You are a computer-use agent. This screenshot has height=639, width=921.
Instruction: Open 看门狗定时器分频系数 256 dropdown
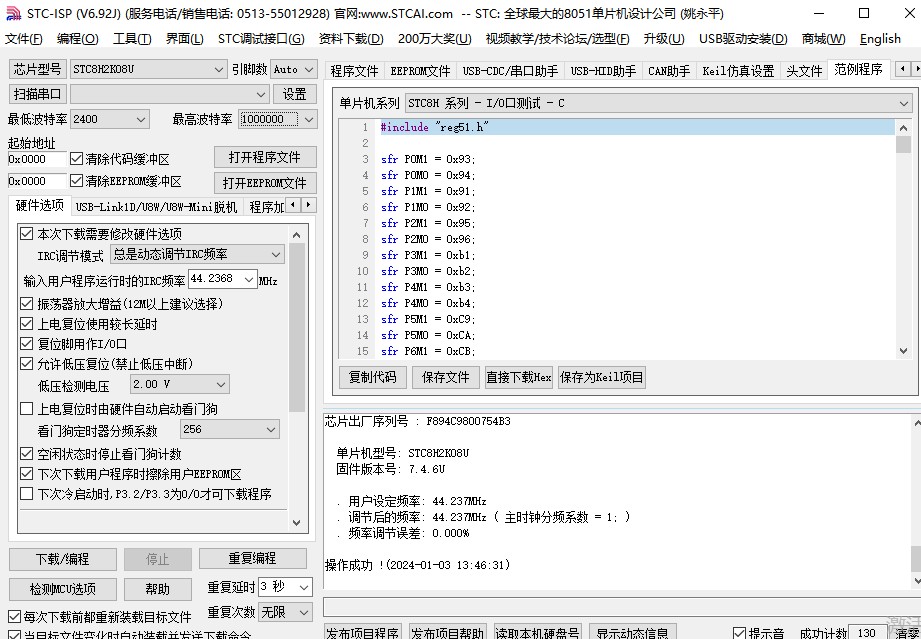(230, 429)
